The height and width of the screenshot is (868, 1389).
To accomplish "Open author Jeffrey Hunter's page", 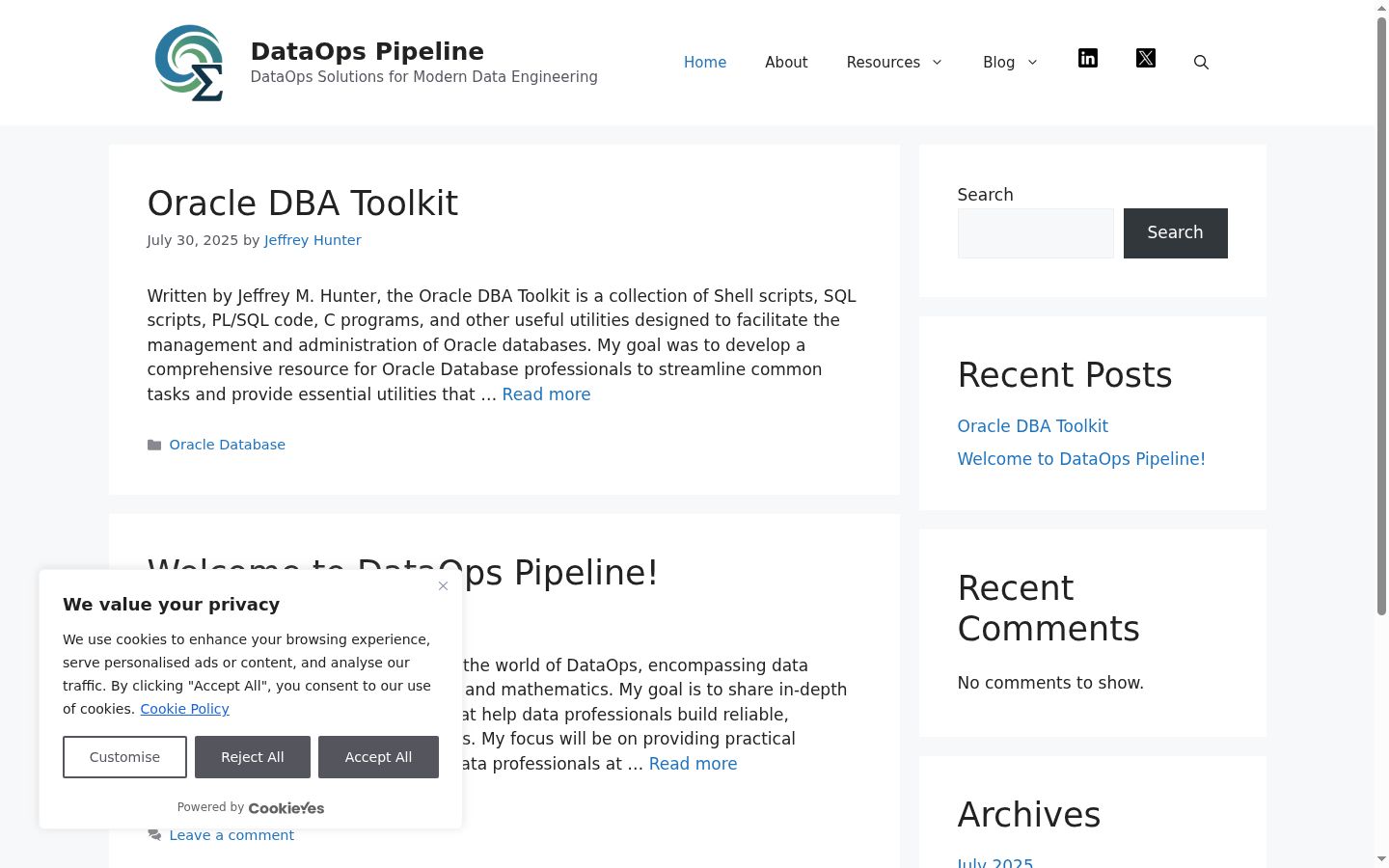I will click(x=313, y=240).
